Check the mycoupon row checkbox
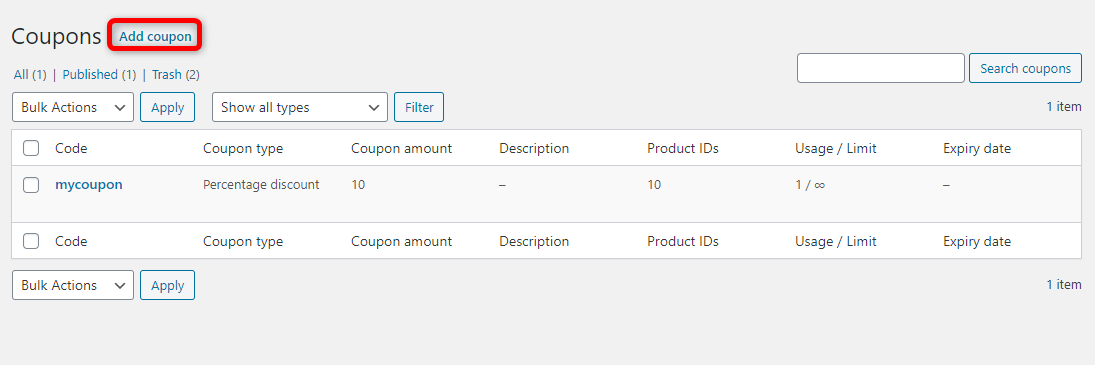The image size is (1095, 365). (x=31, y=185)
